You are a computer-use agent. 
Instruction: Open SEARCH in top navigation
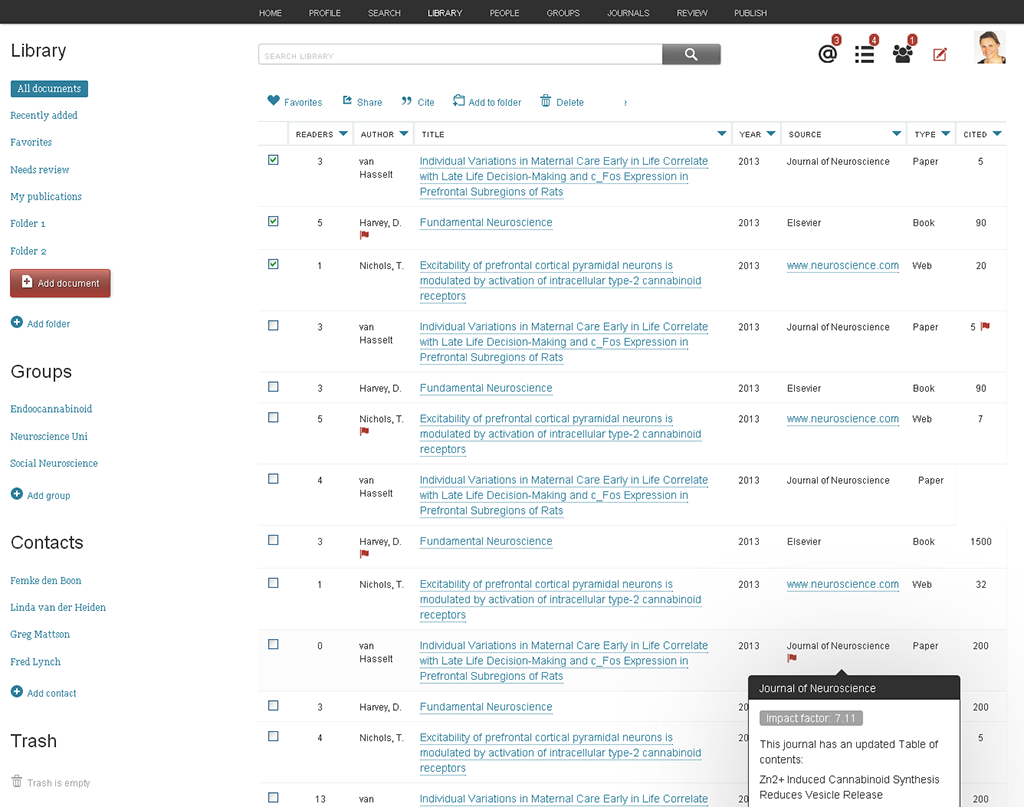click(x=384, y=13)
